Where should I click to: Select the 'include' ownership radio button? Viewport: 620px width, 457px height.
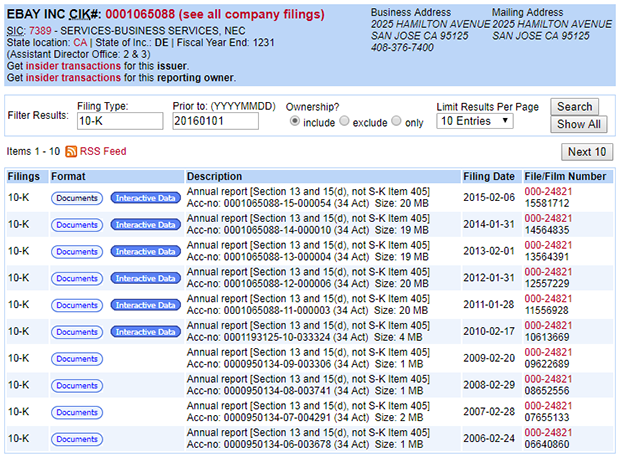[x=295, y=121]
